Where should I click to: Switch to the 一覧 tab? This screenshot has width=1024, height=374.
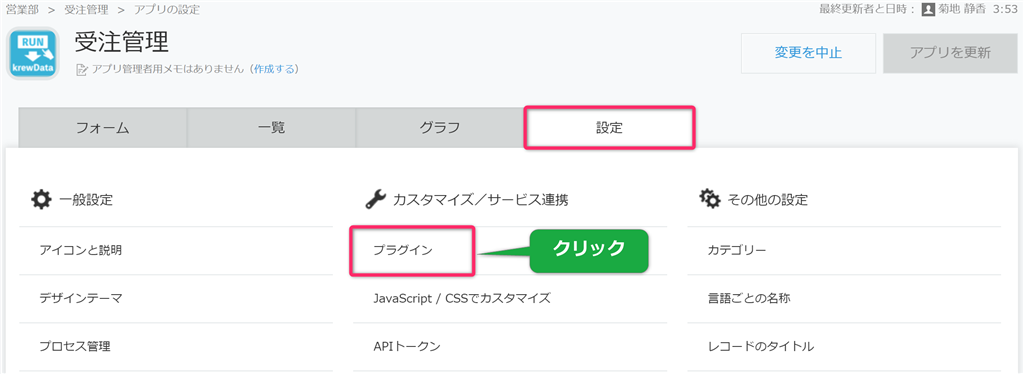click(272, 127)
